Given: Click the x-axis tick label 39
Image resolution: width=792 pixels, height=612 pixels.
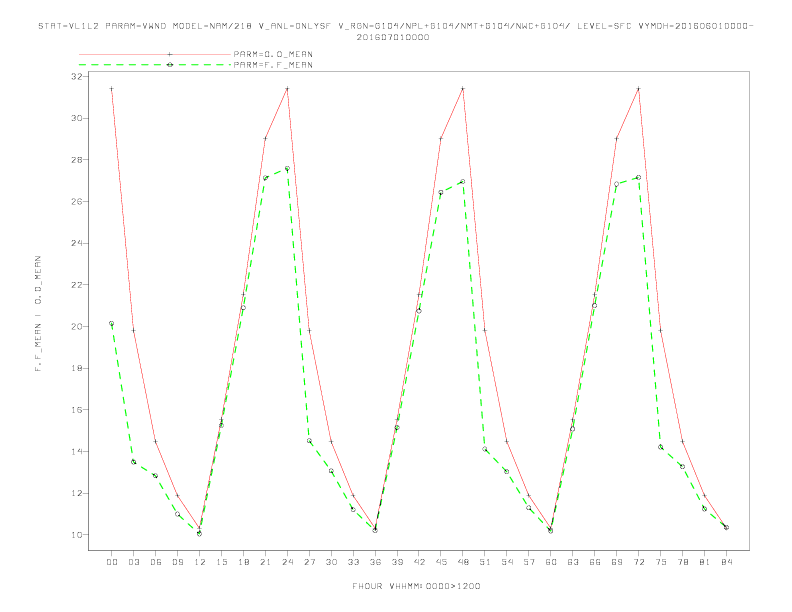Looking at the screenshot, I should click(x=397, y=562).
